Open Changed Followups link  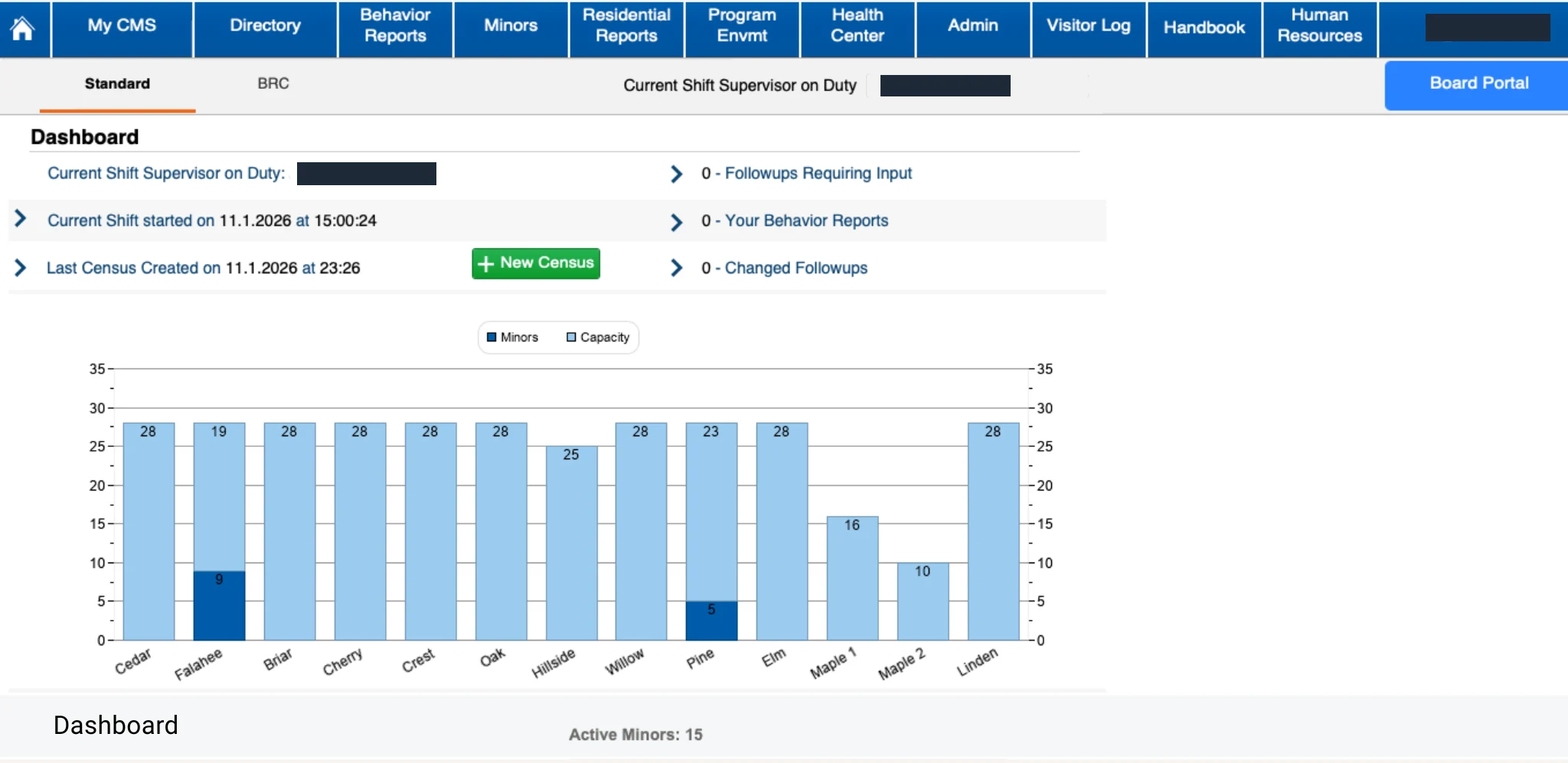[x=796, y=268]
